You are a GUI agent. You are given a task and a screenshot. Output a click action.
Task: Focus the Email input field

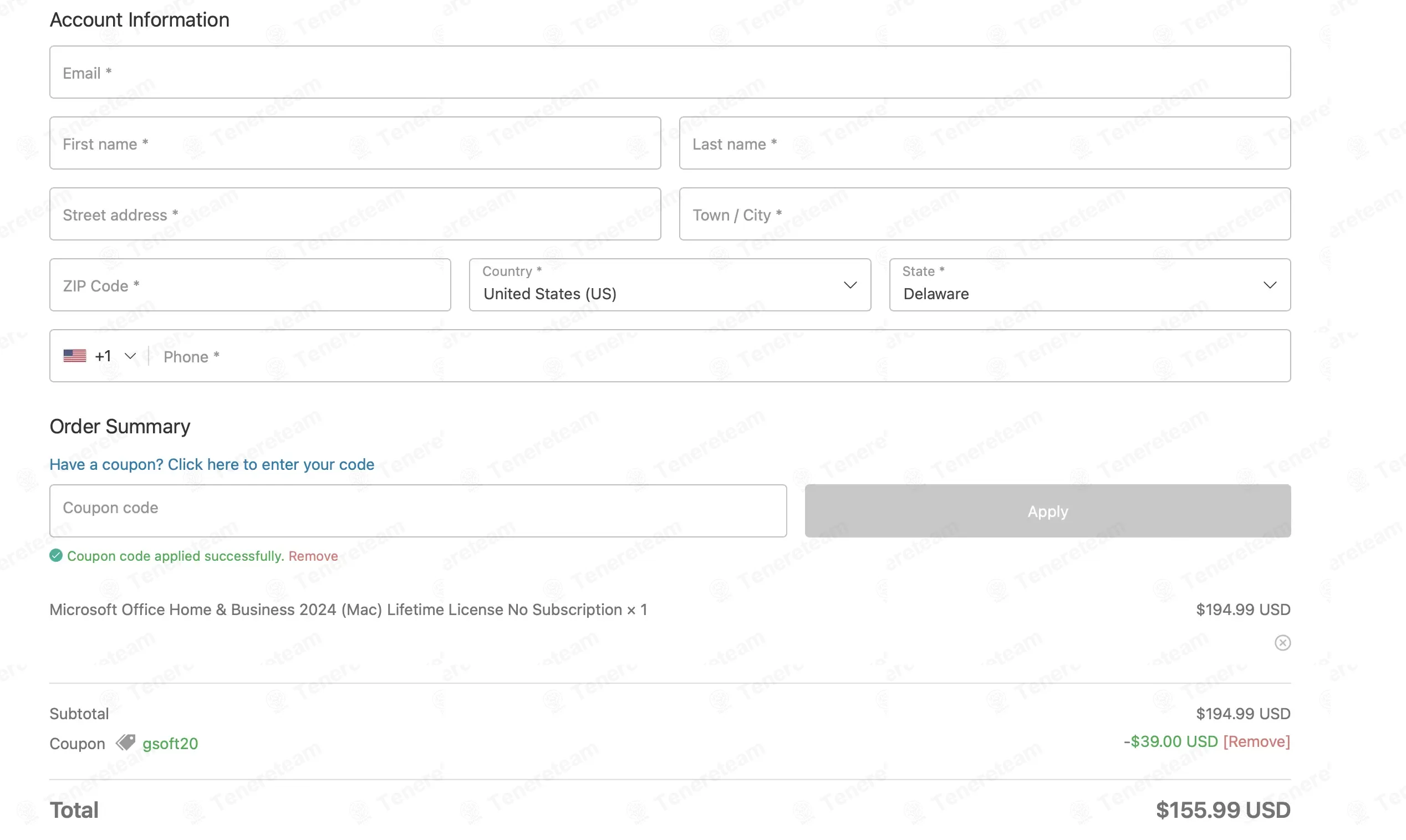click(669, 73)
